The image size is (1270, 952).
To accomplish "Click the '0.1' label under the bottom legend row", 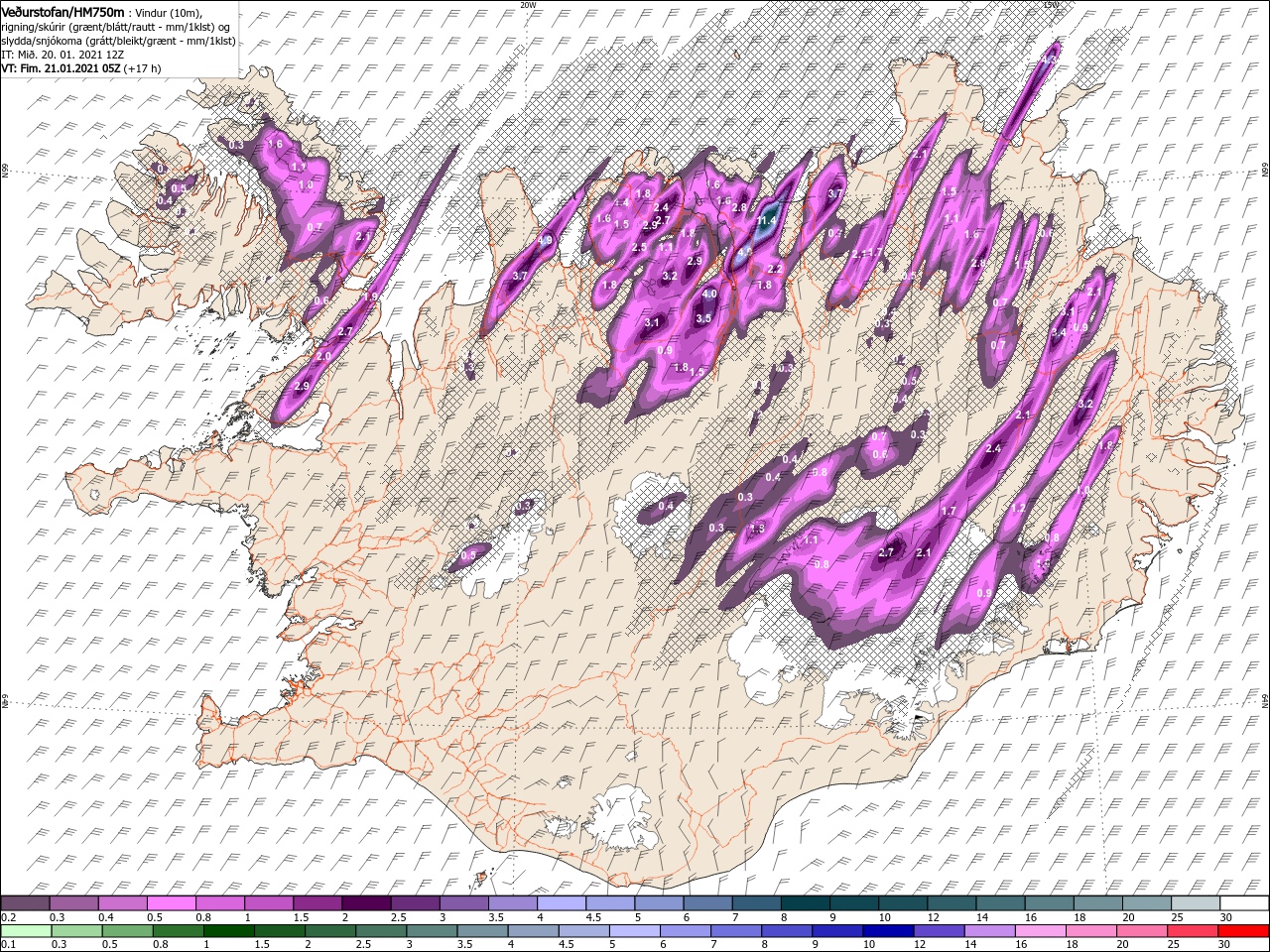I will [x=8, y=945].
